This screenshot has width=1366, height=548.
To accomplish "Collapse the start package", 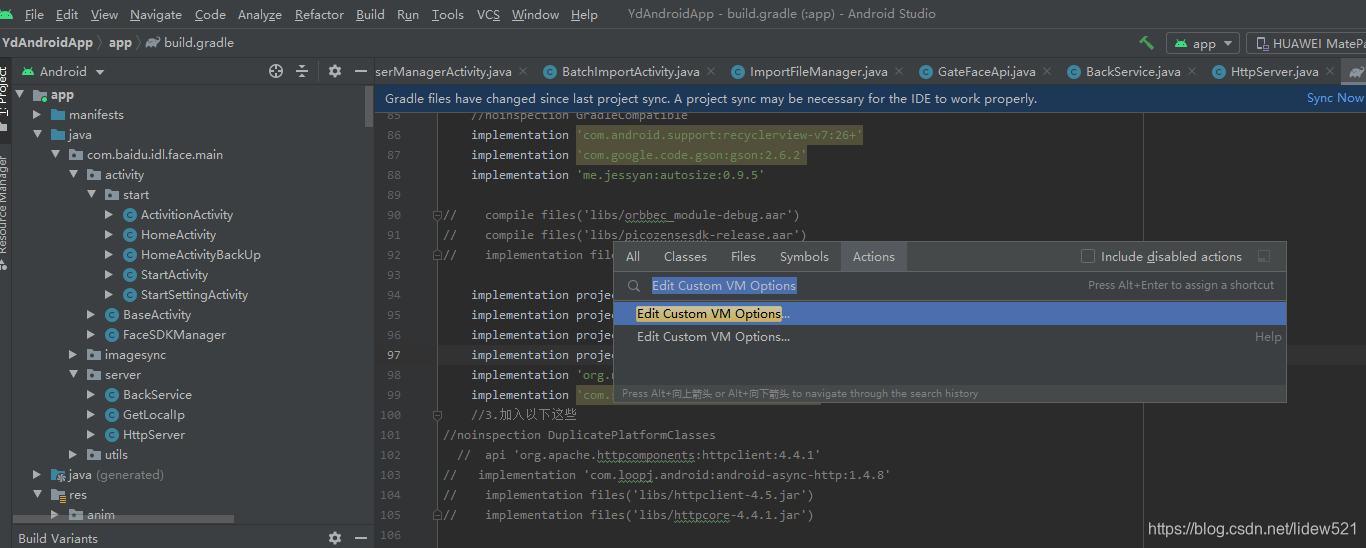I will tap(91, 195).
